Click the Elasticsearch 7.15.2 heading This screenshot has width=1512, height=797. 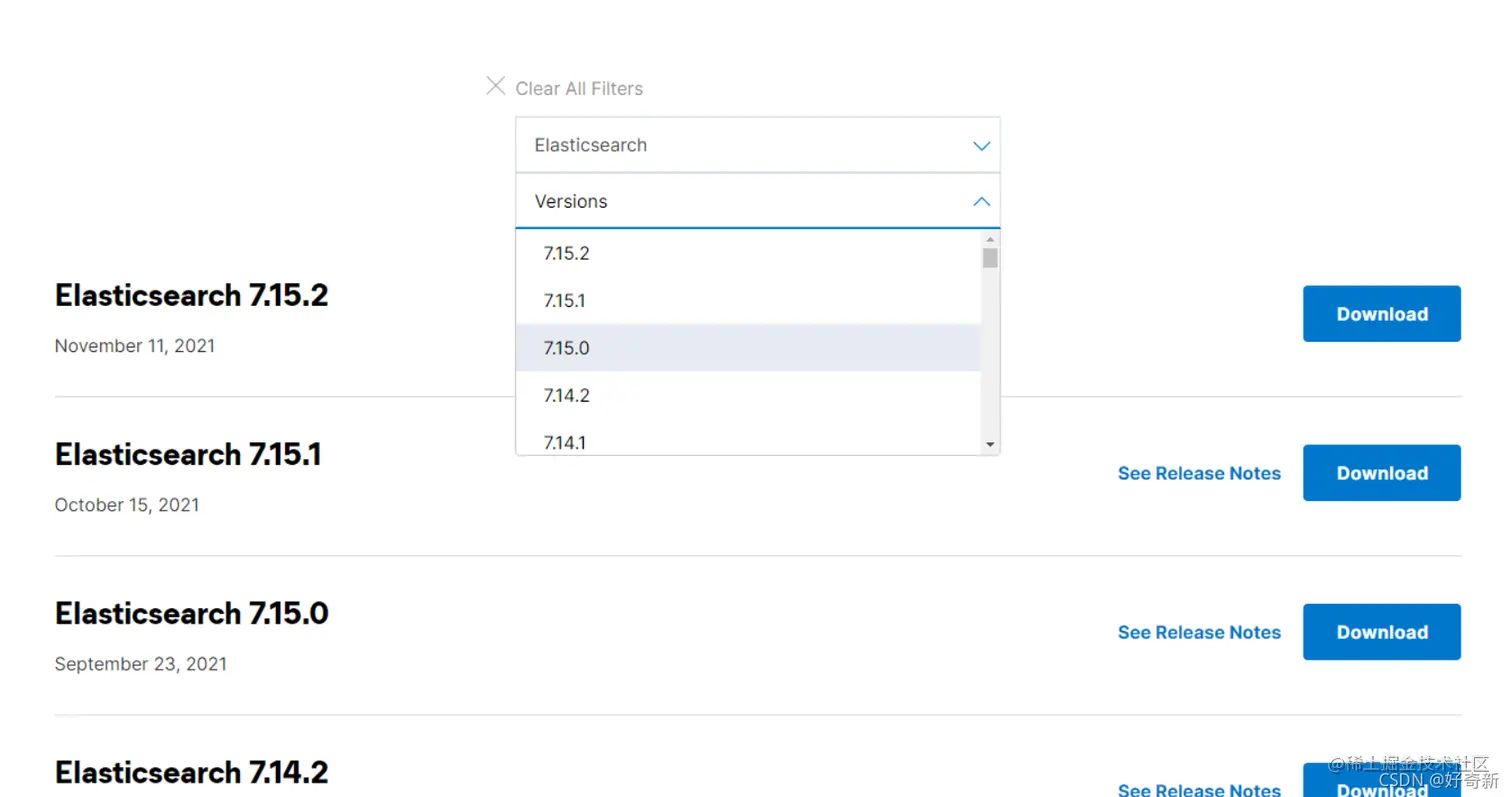191,296
